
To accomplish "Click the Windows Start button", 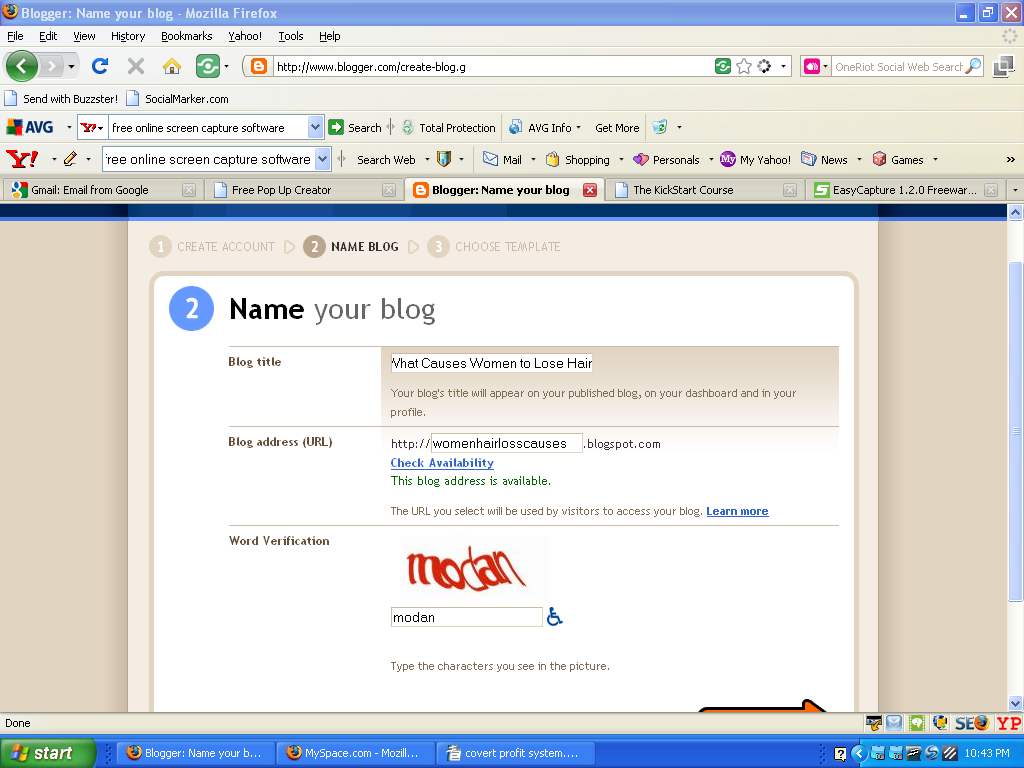I will [47, 753].
